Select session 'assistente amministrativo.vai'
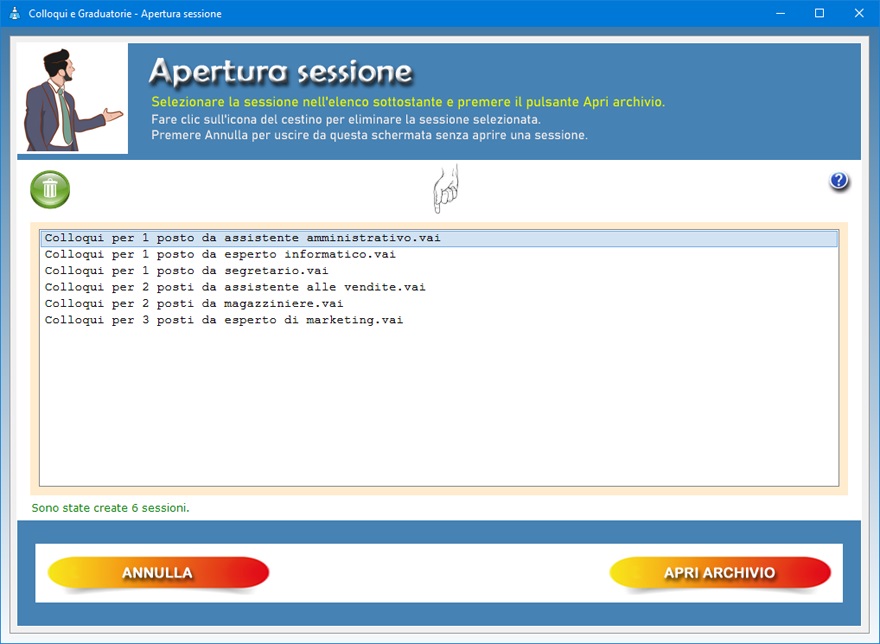Screen dimensions: 880x644 point(439,238)
